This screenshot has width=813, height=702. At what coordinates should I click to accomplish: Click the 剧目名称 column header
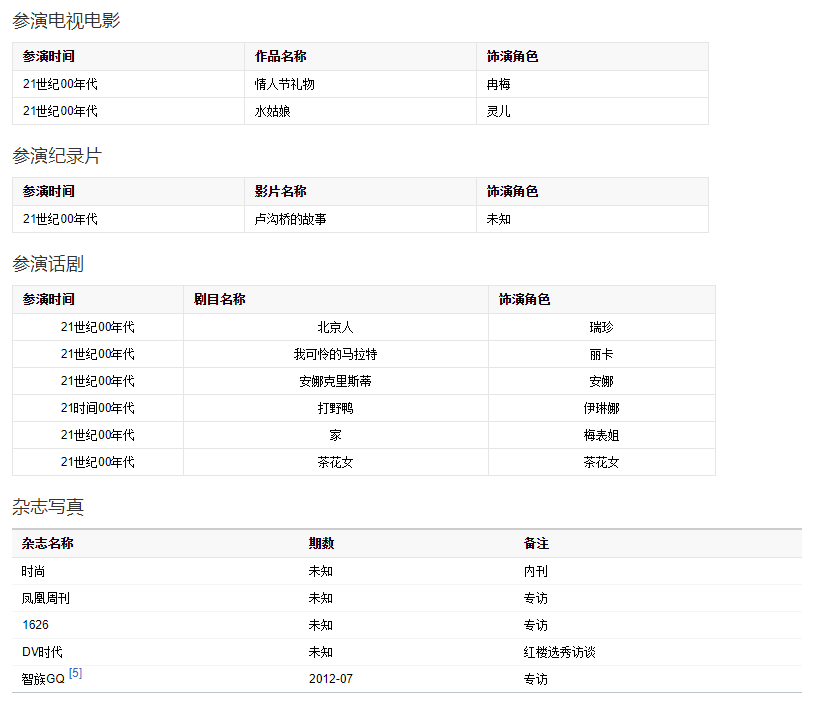tap(219, 299)
